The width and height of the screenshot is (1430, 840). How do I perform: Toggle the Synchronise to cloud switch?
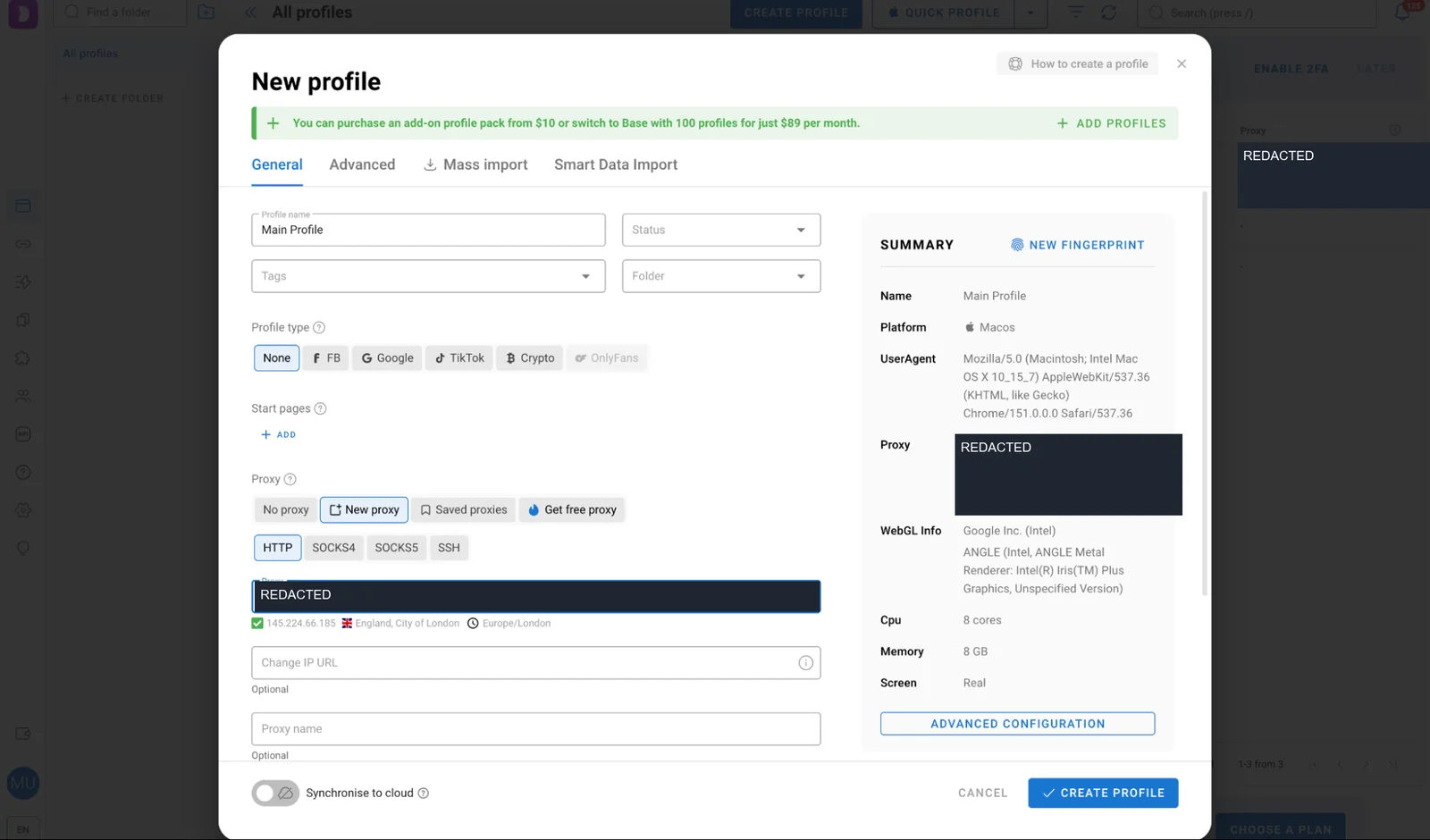[275, 794]
